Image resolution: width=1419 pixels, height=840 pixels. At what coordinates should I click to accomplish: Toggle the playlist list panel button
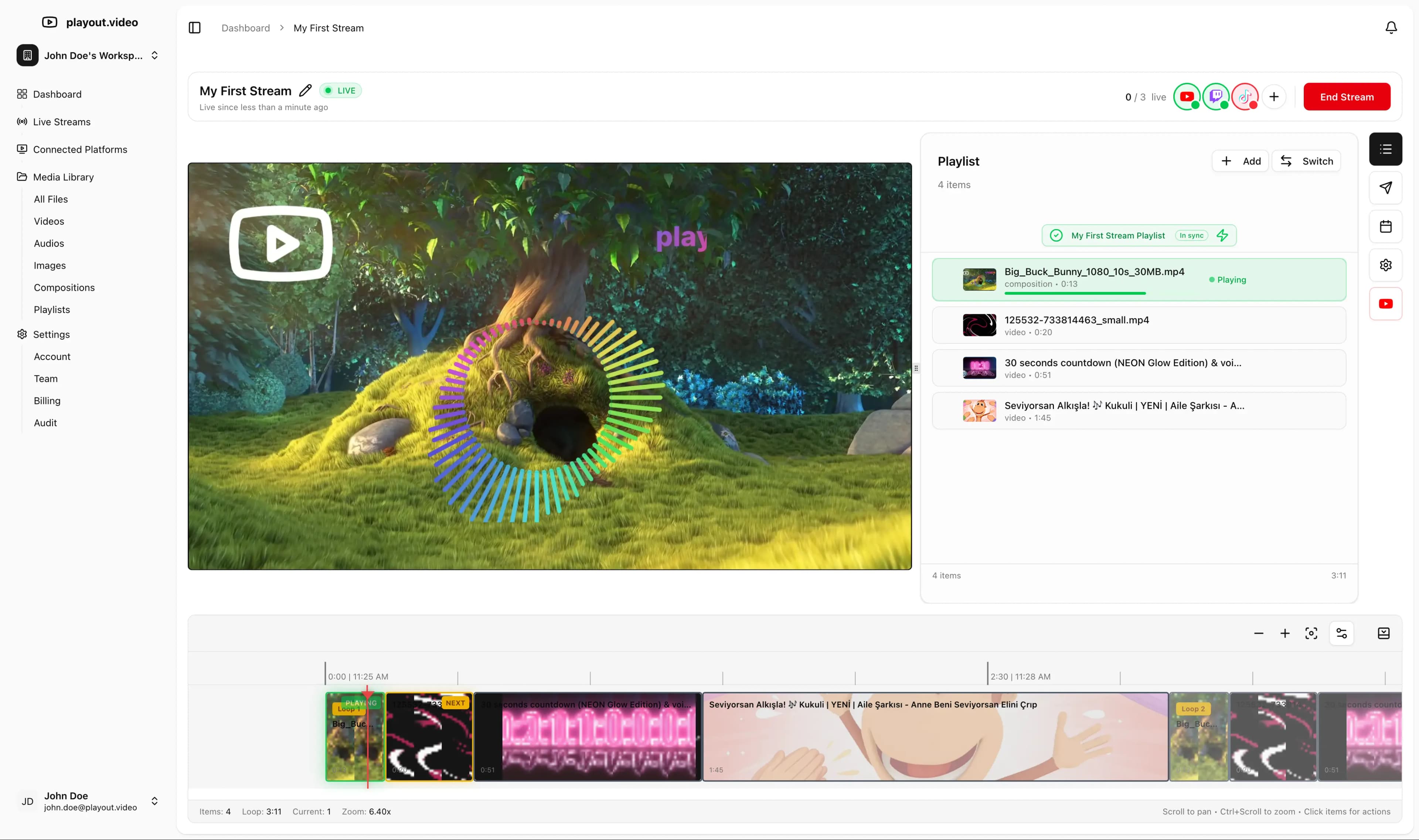(x=1385, y=149)
